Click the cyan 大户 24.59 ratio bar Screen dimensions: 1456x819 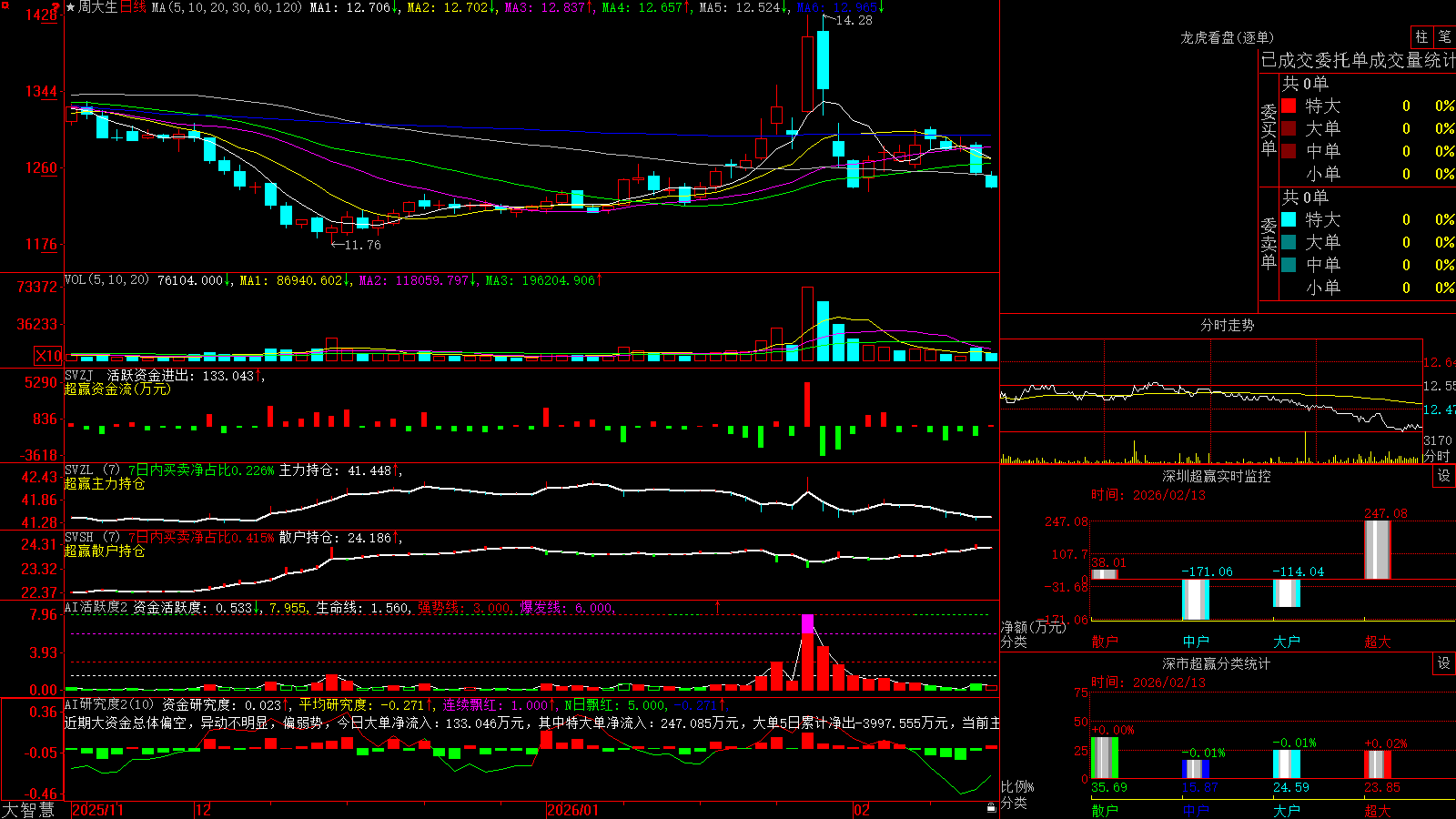(1287, 764)
